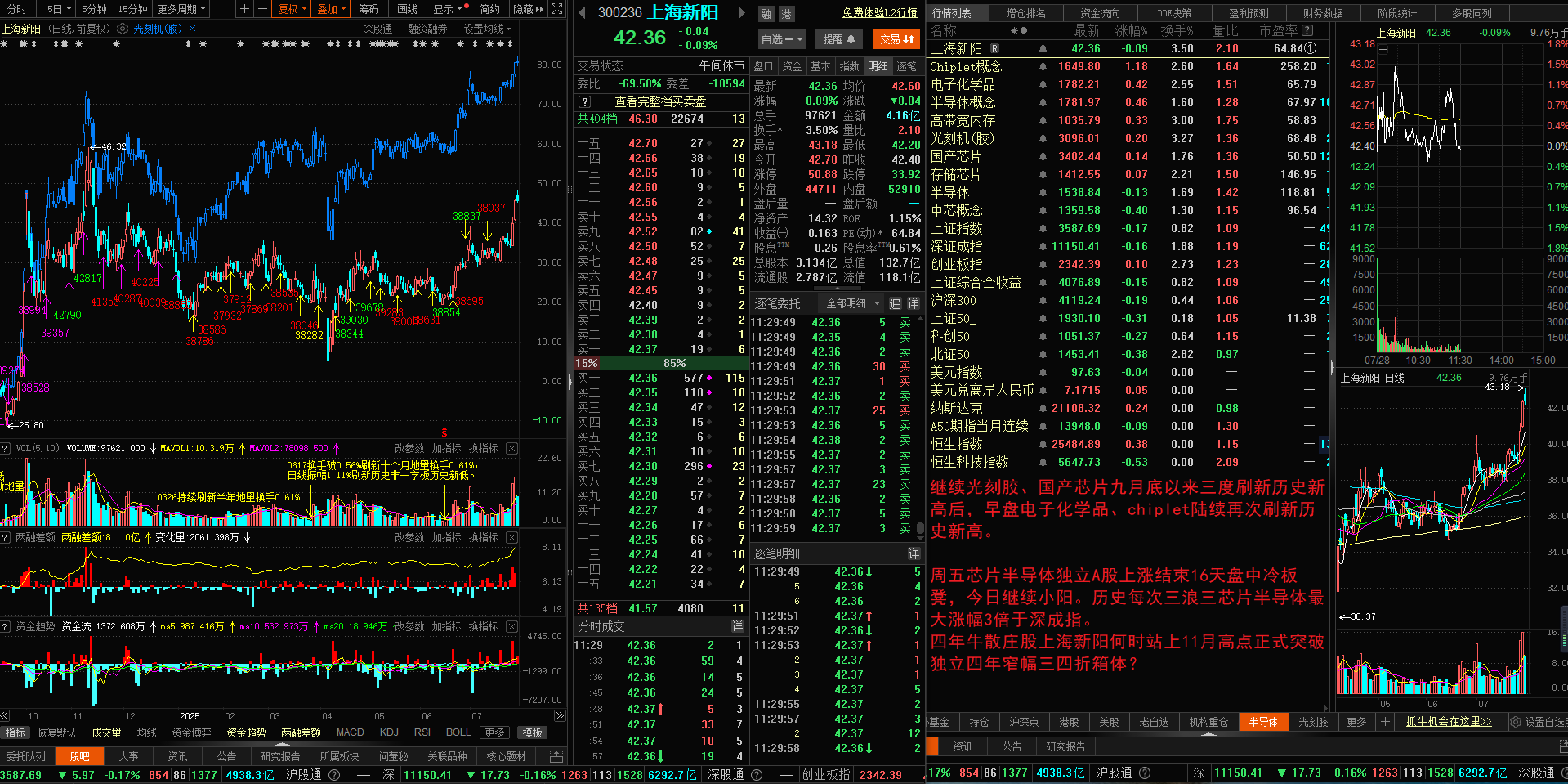Toggle RSI indicator
This screenshot has height=784, width=1568.
coord(422,732)
